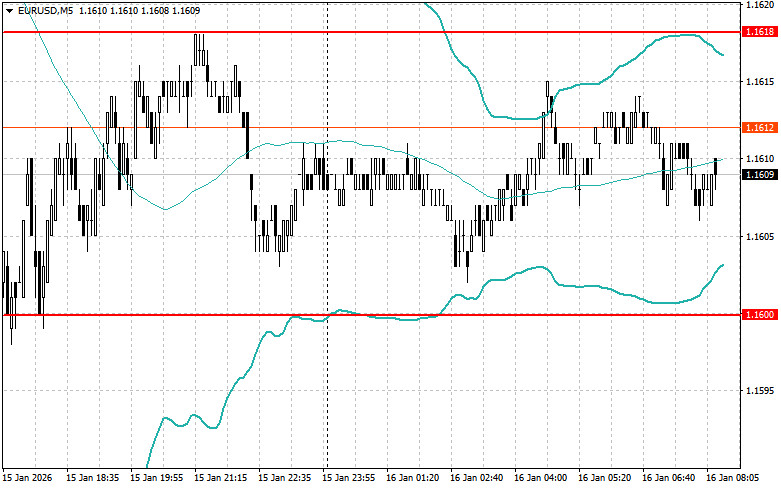Image resolution: width=781 pixels, height=489 pixels.
Task: Select the 15 Jan 22:35 time label
Action: 284,478
